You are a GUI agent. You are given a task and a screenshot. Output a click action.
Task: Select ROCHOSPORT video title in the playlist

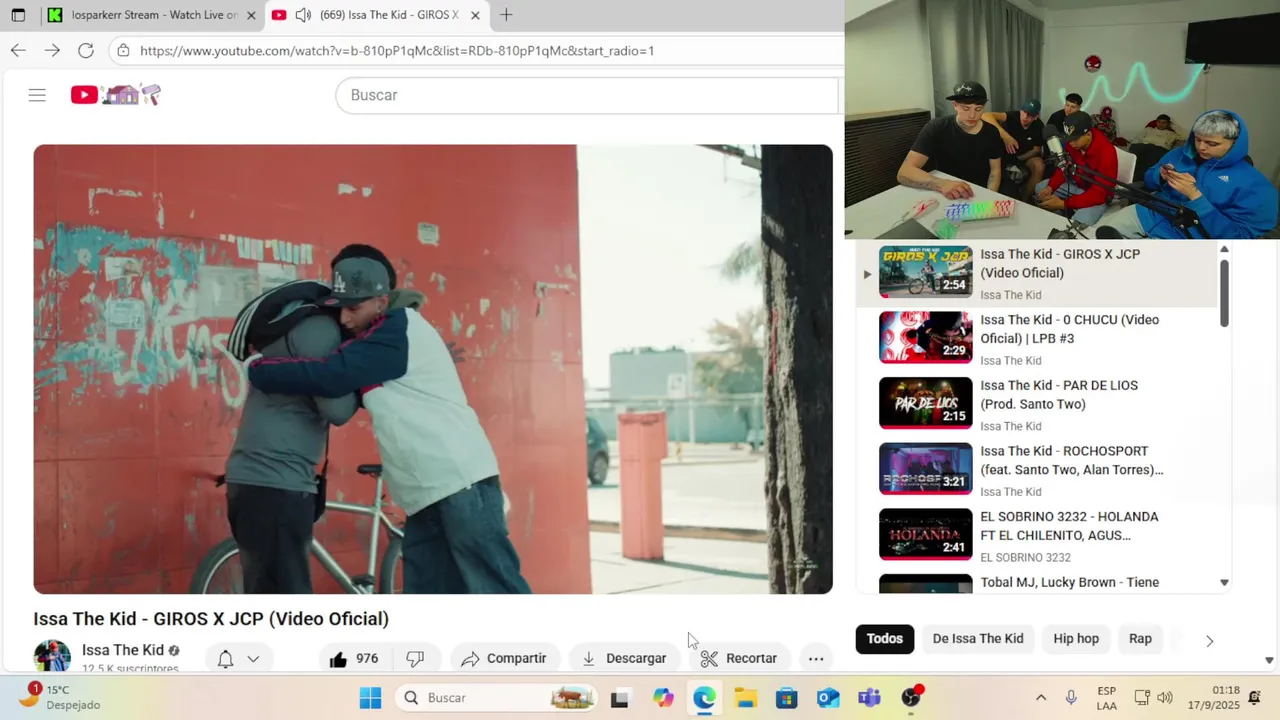point(1071,460)
